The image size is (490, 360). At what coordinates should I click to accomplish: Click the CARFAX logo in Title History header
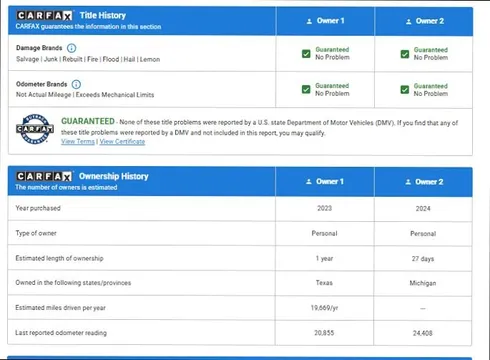[45, 15]
